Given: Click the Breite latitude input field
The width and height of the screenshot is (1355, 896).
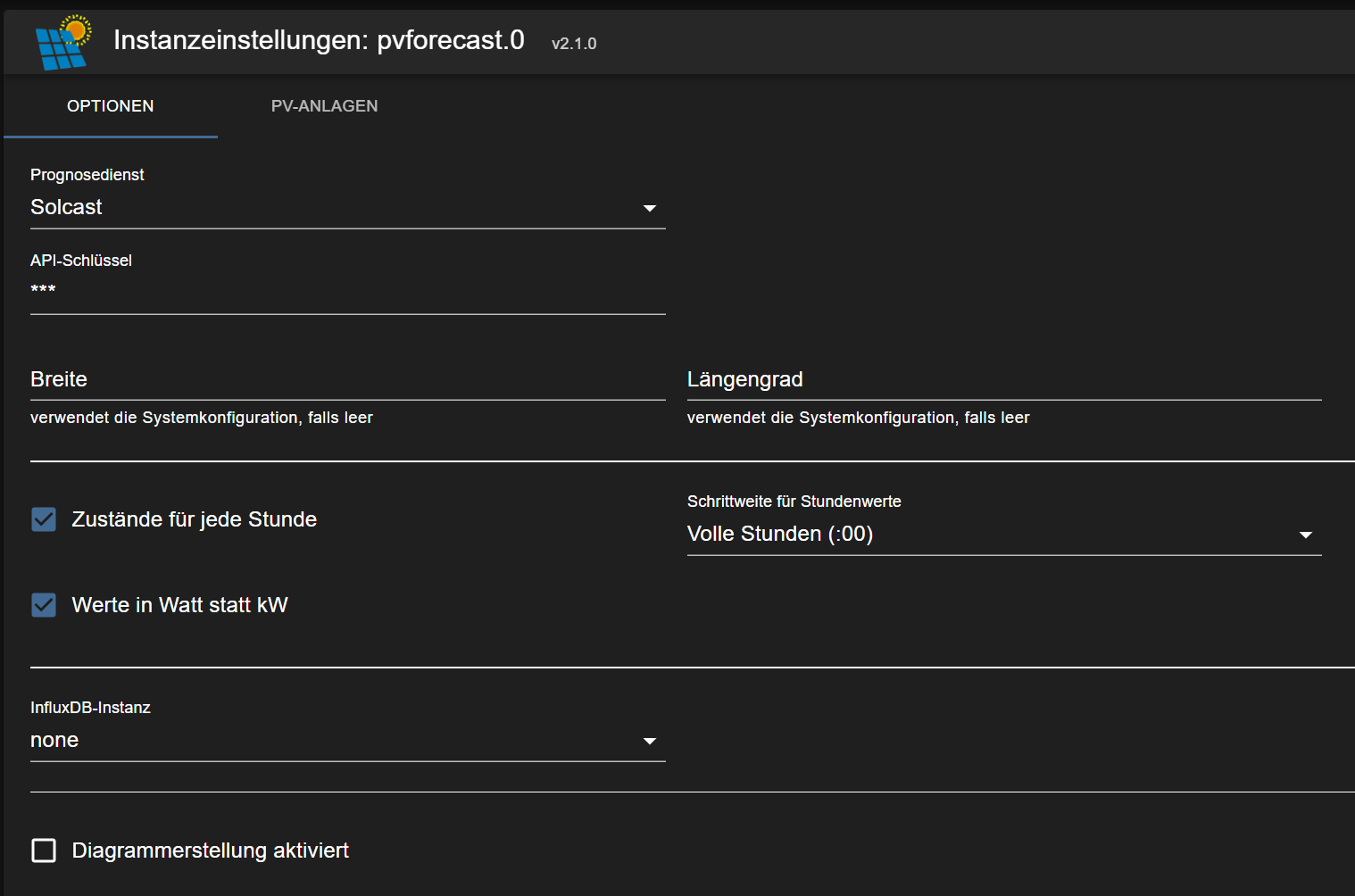Looking at the screenshot, I should [348, 380].
